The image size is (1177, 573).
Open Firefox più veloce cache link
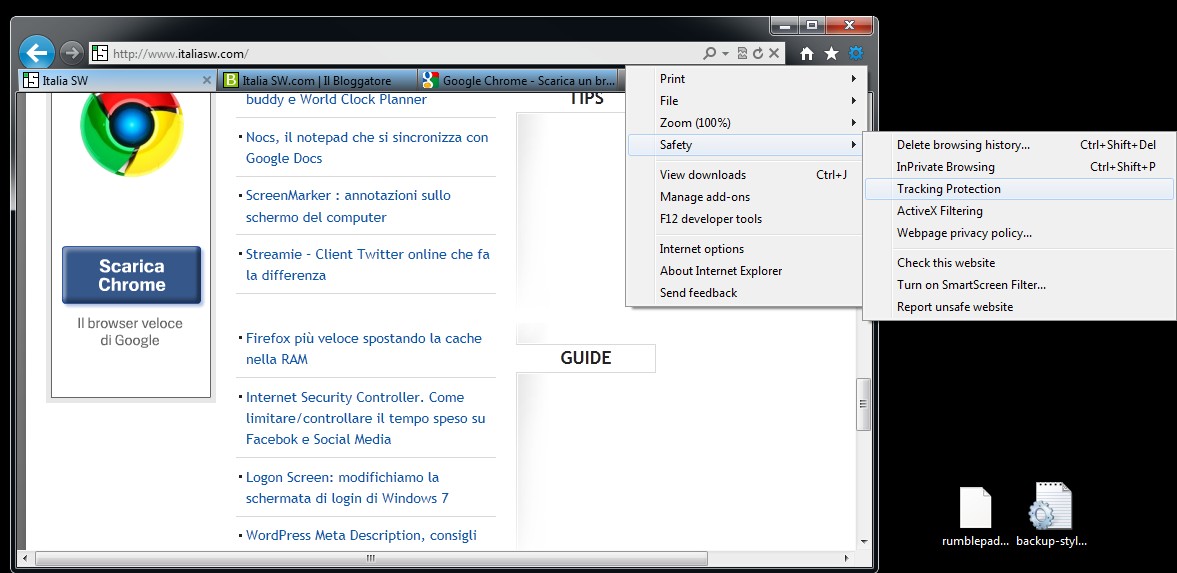pos(364,348)
